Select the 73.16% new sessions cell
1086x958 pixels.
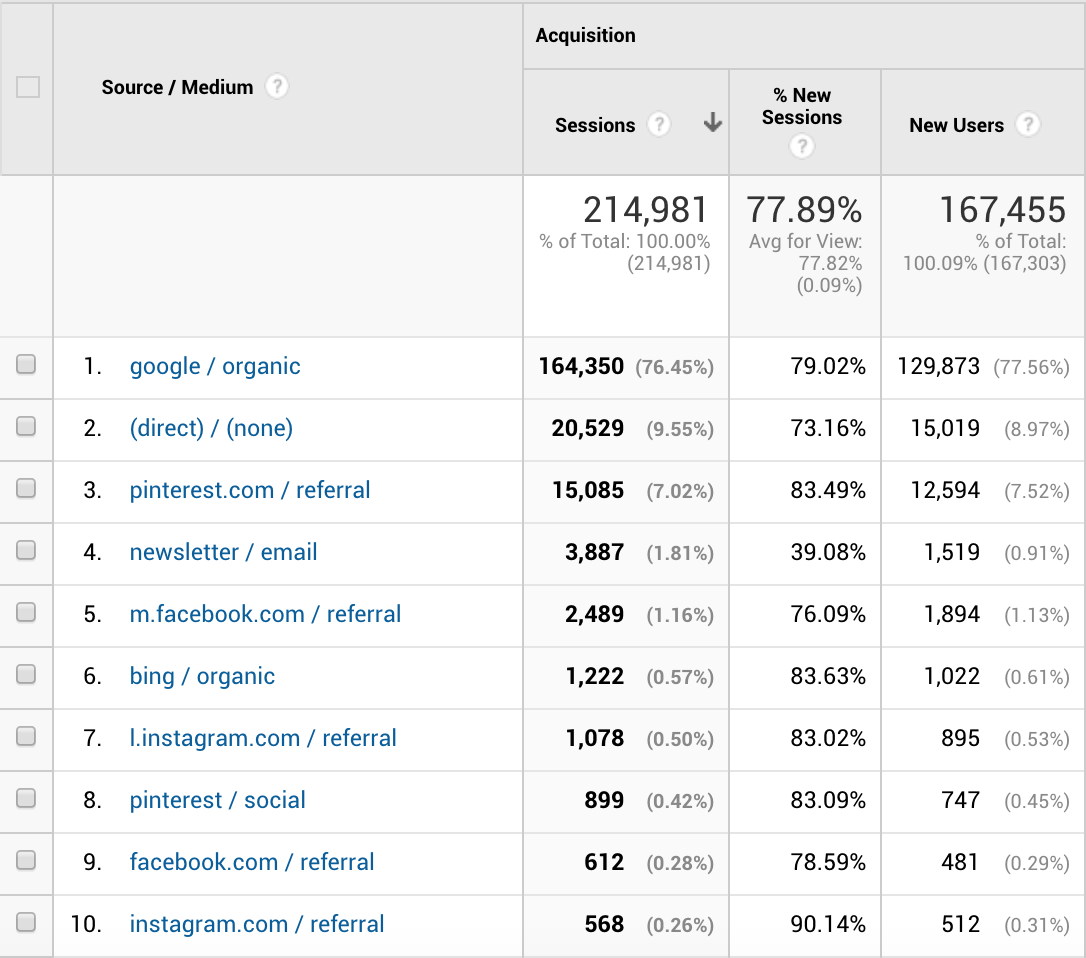coord(828,428)
